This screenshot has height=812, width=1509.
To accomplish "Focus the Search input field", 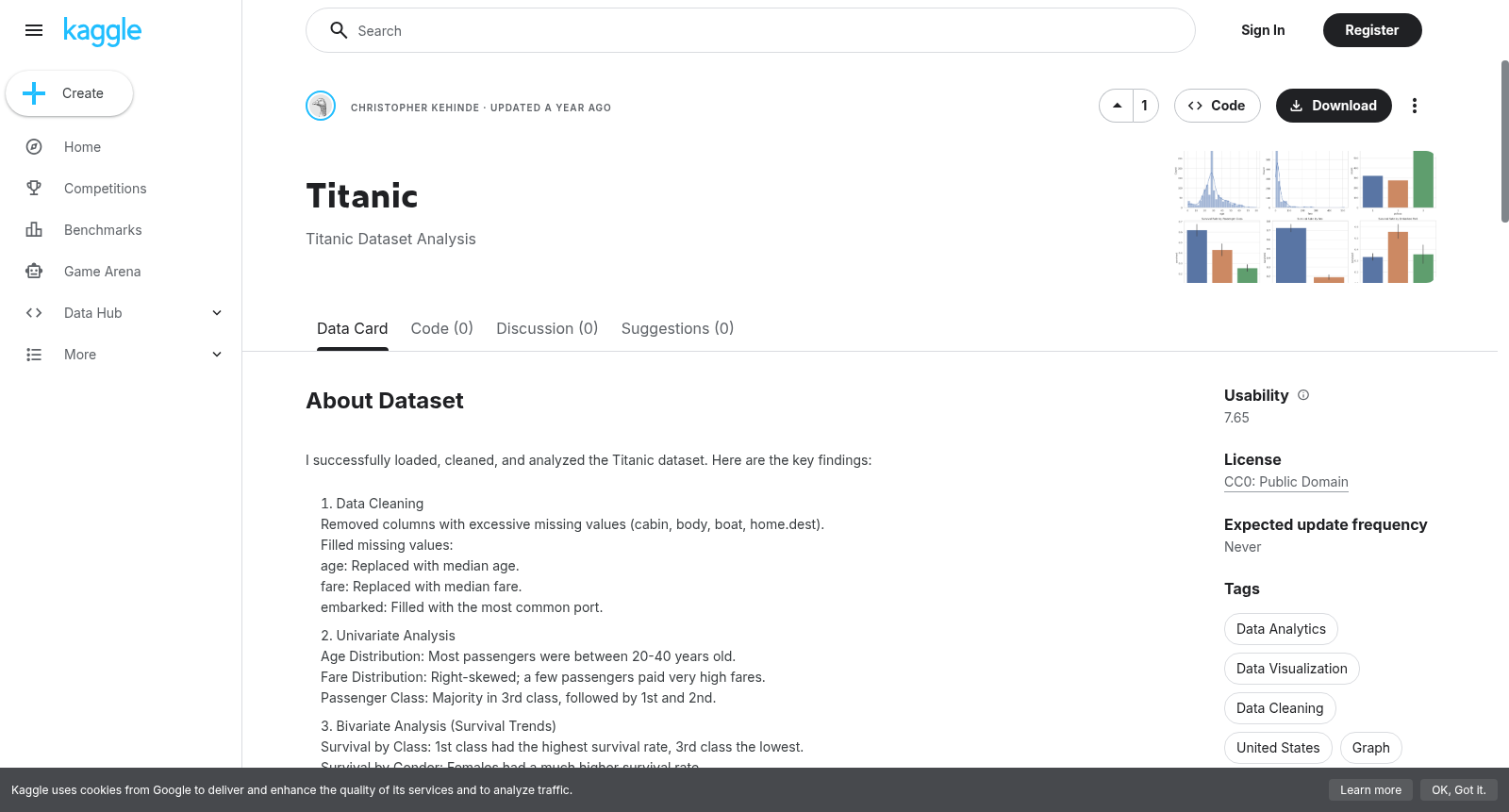I will (751, 30).
